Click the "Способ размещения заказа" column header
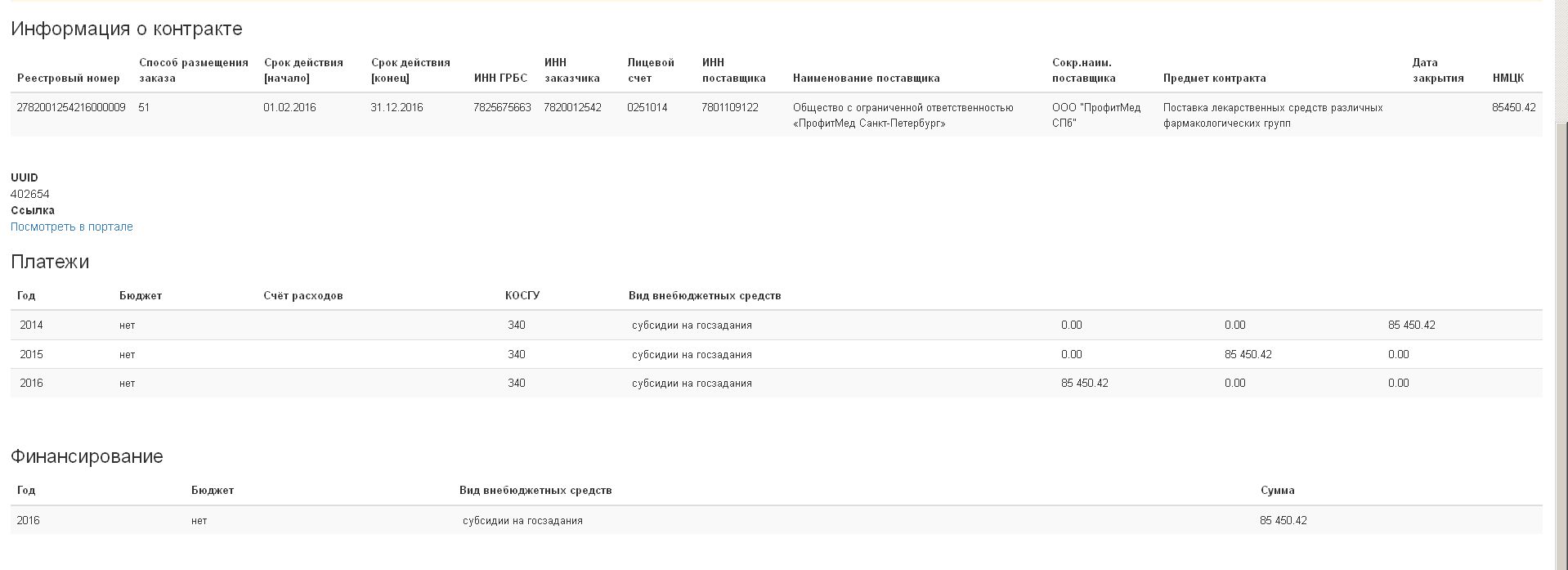This screenshot has width=1568, height=570. (194, 70)
